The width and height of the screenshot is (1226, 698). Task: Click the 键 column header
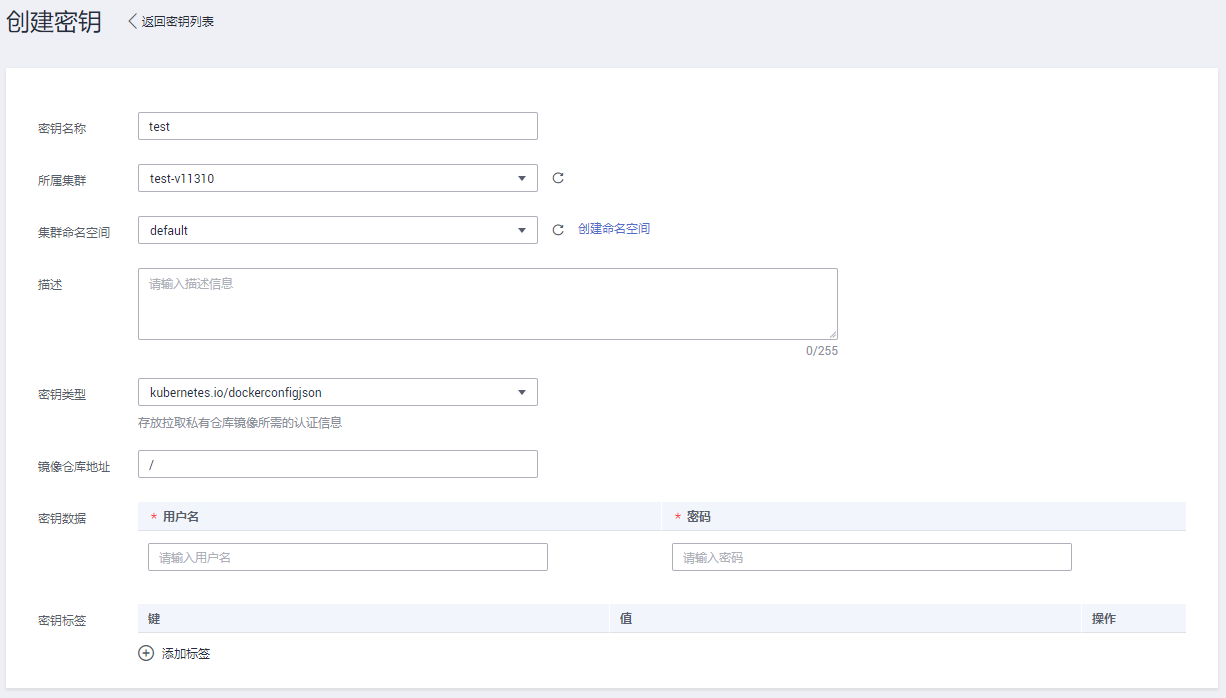click(x=154, y=619)
